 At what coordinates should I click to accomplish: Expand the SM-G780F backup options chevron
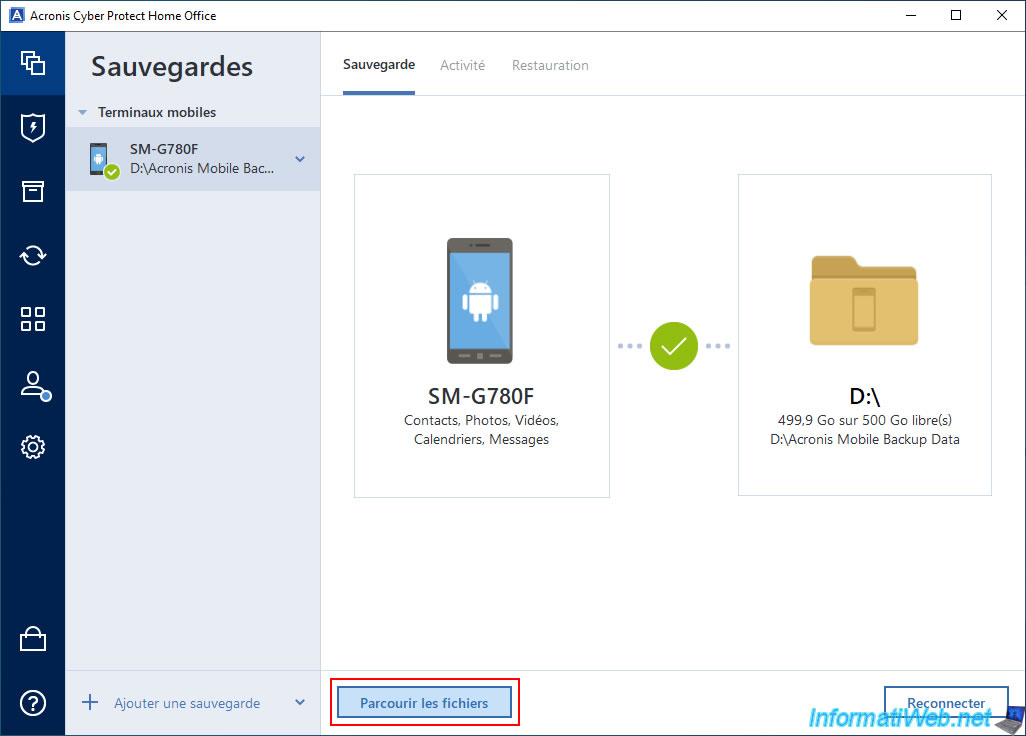pos(300,159)
